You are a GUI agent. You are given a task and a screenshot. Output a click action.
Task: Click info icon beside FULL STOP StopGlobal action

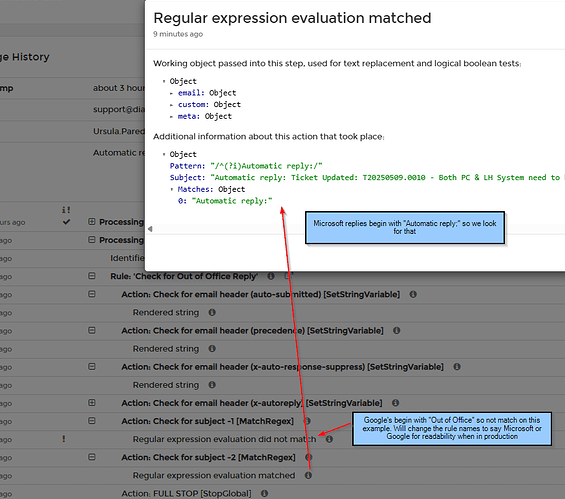(264, 493)
